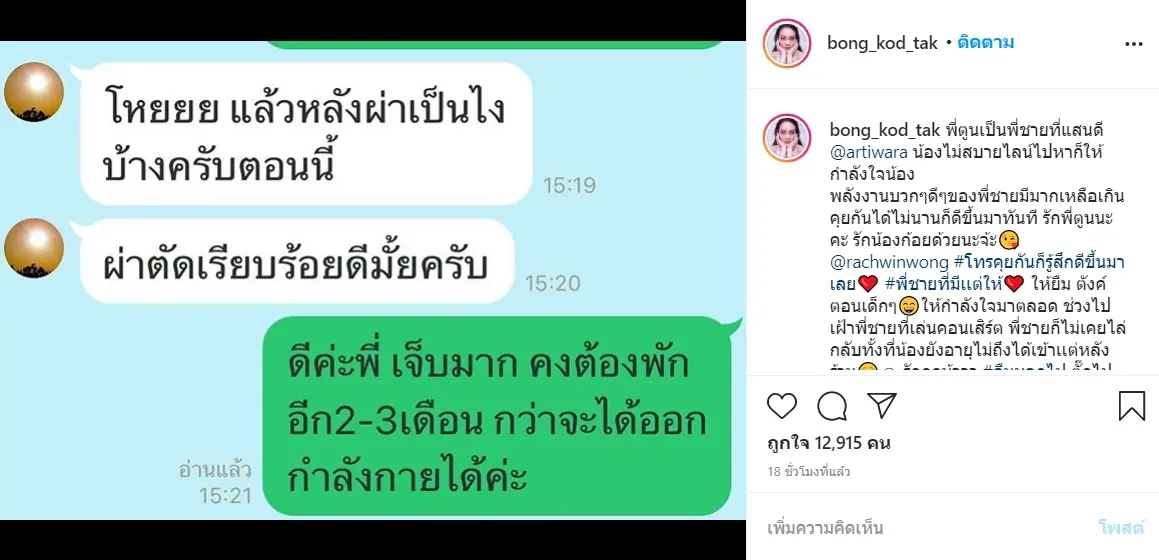1159x560 pixels.
Task: Click the sender avatar beside the first chat message
Action: tap(34, 92)
